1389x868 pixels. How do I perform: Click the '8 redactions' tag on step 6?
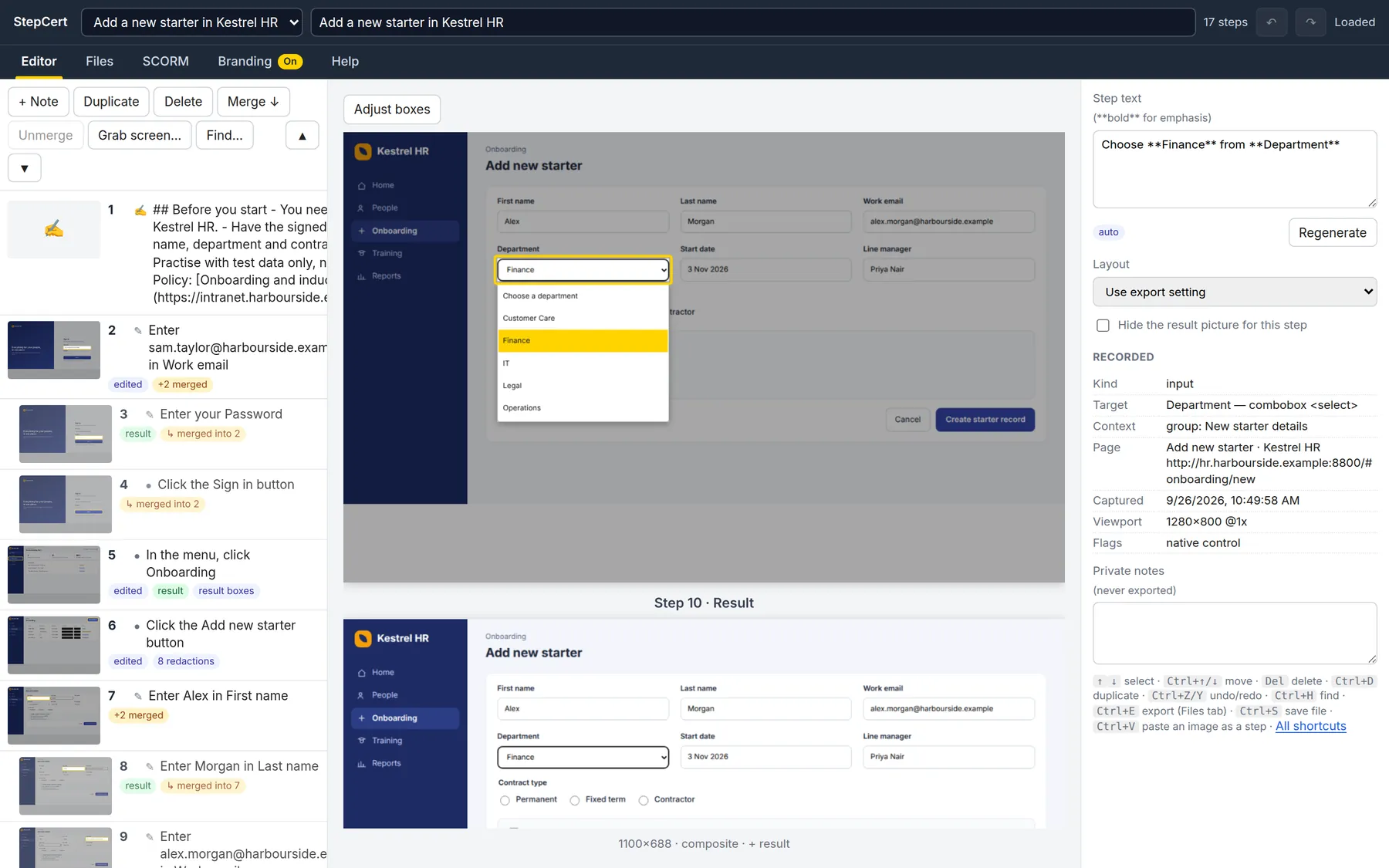point(186,661)
